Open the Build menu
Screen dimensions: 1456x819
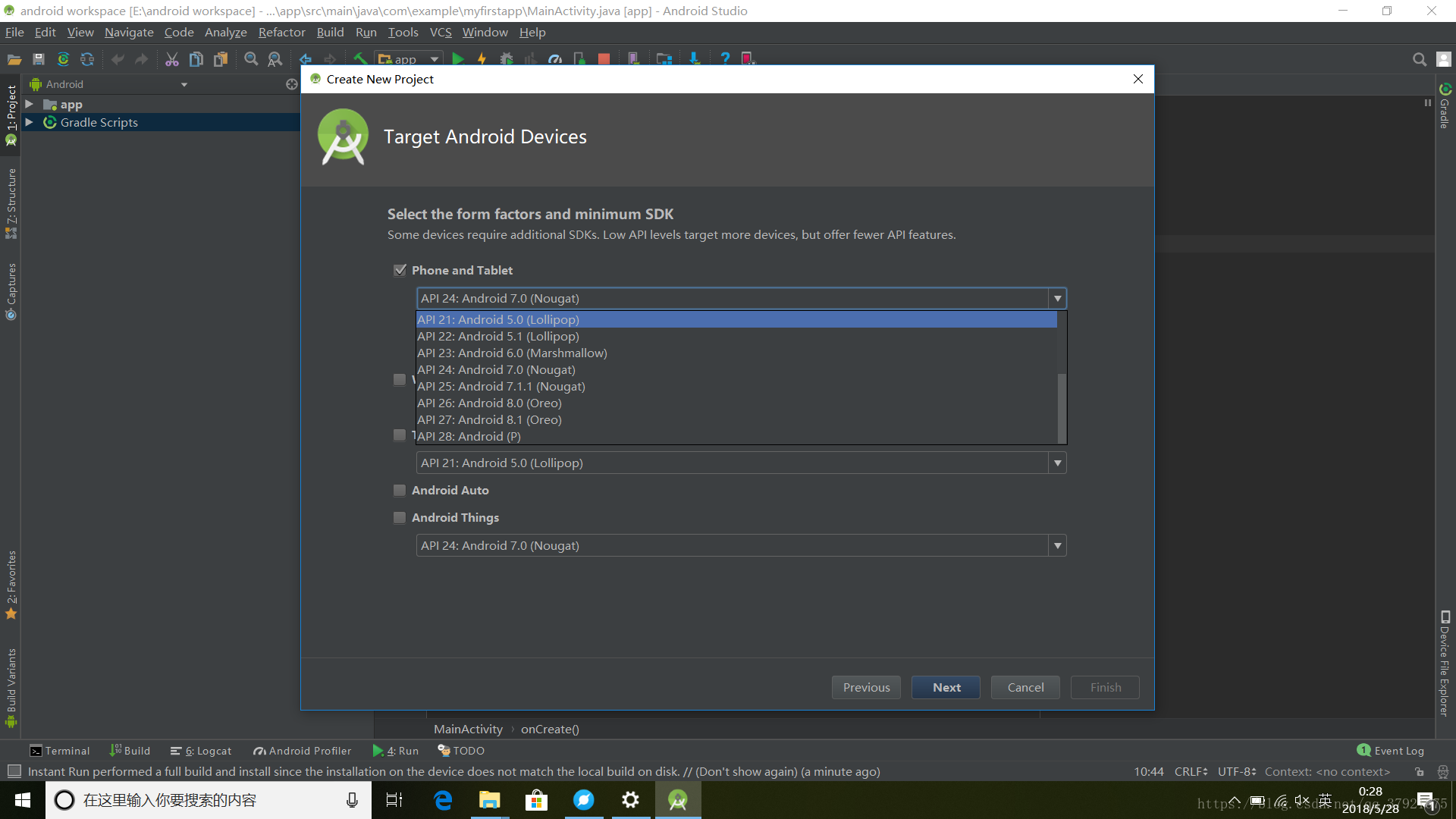click(330, 32)
